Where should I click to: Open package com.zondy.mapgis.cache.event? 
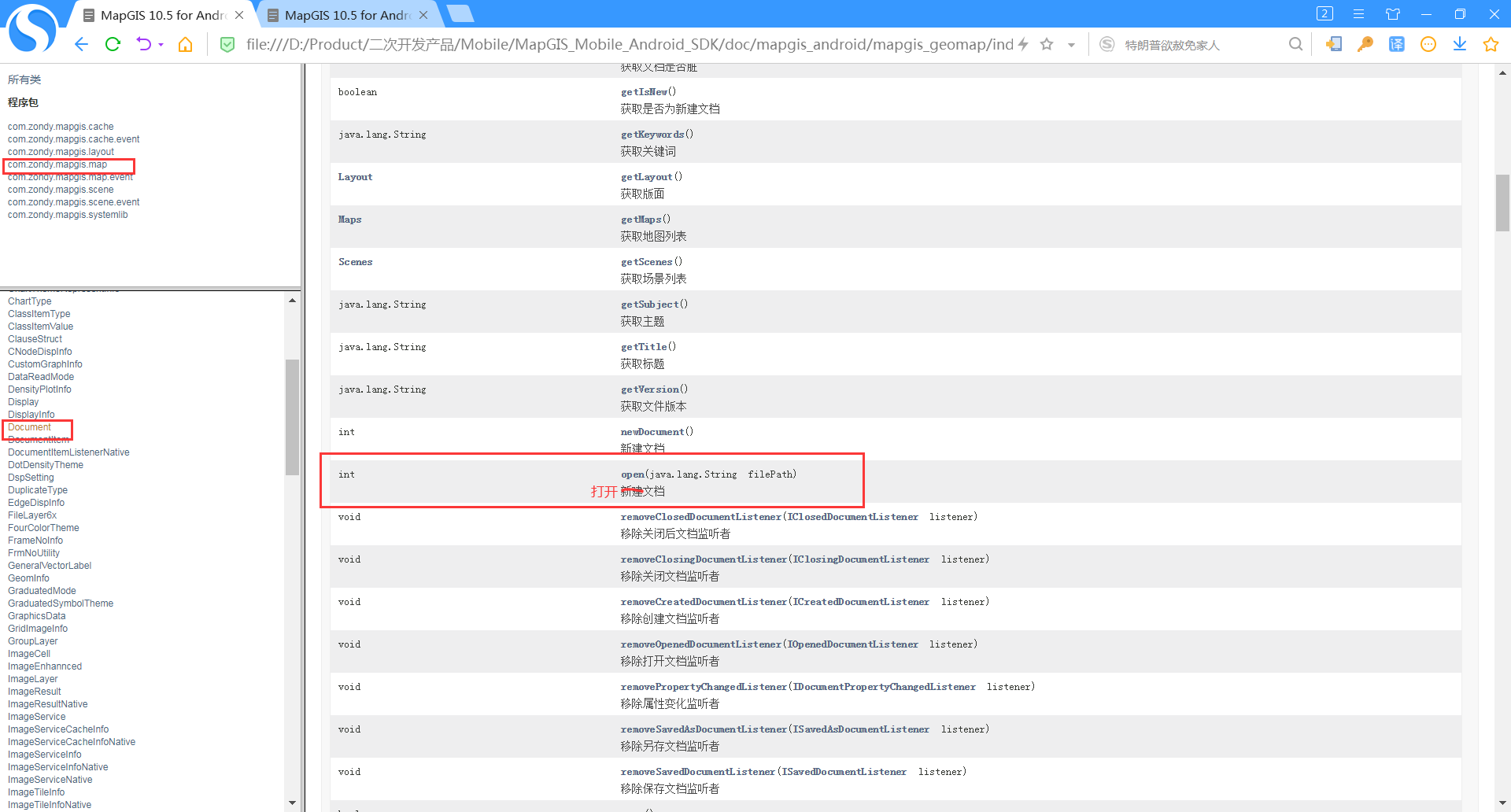pos(74,139)
